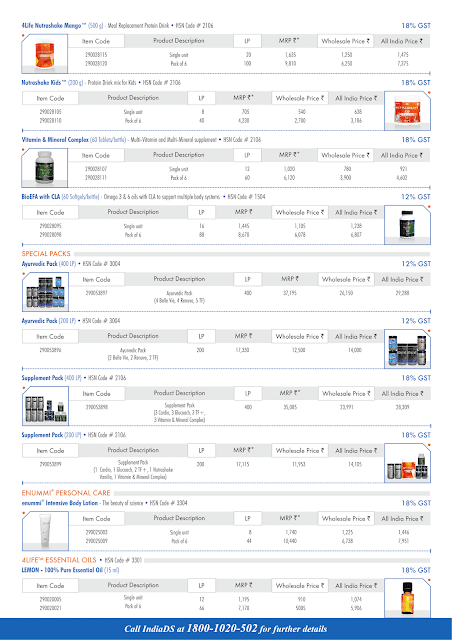Click 'Wholesale Price' header in Supplement Pack 400 LP table

click(346, 394)
